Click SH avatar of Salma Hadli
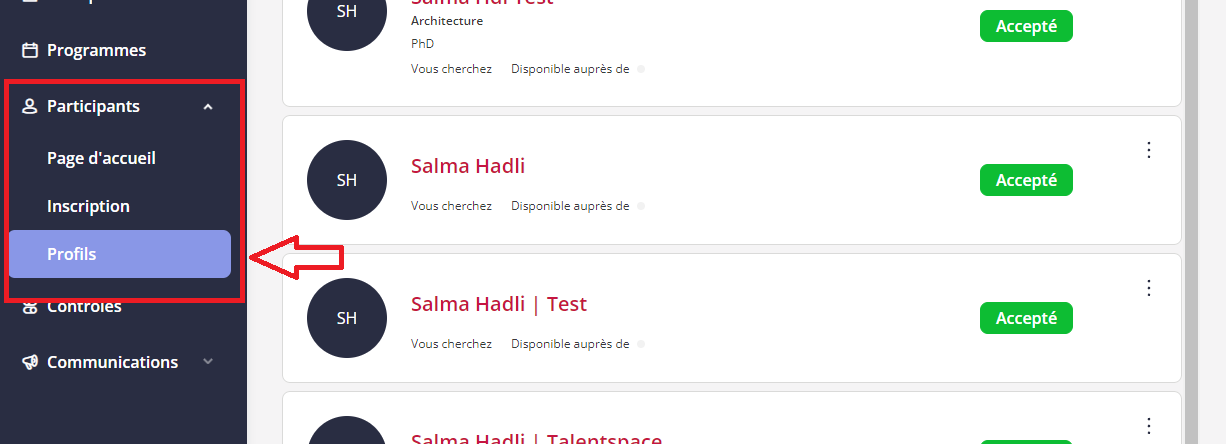The image size is (1226, 444). [x=347, y=180]
